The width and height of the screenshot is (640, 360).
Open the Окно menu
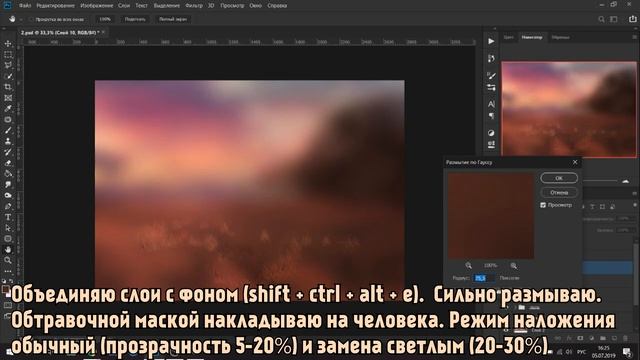click(256, 6)
